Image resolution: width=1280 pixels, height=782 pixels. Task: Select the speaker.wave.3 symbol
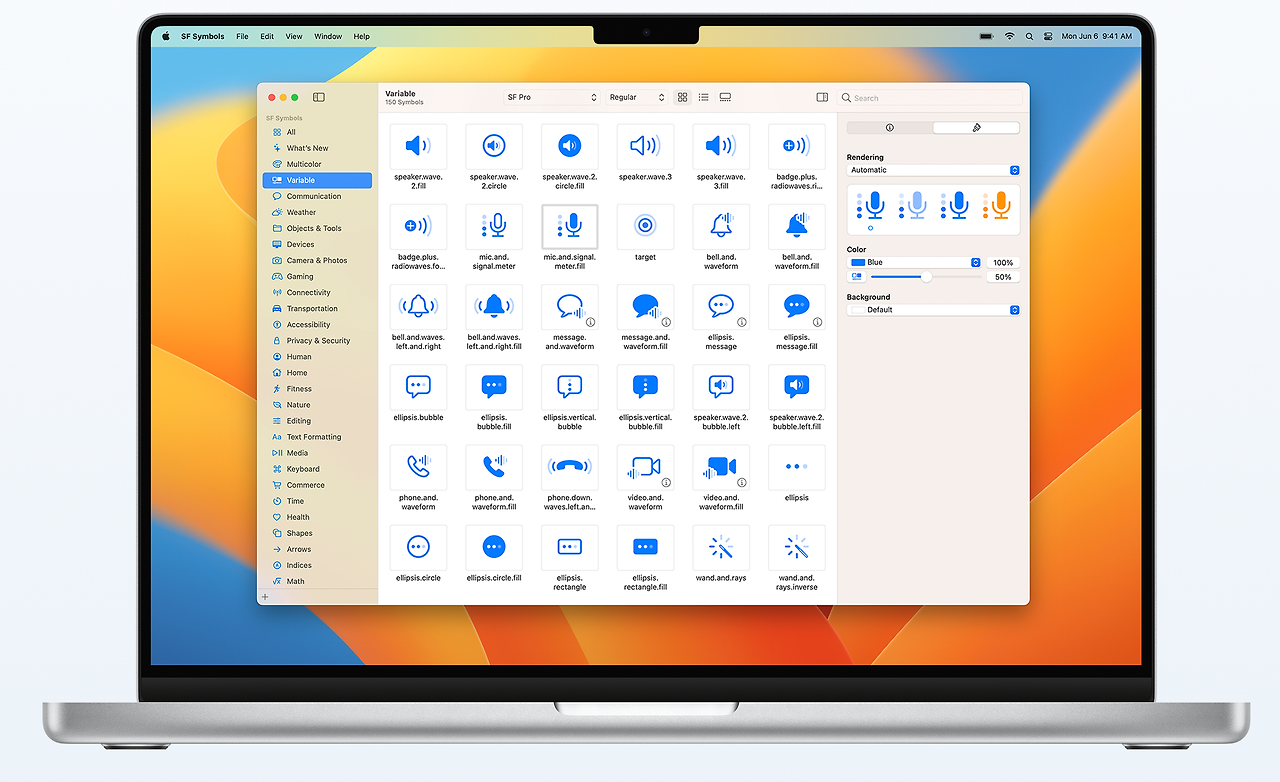coord(645,146)
